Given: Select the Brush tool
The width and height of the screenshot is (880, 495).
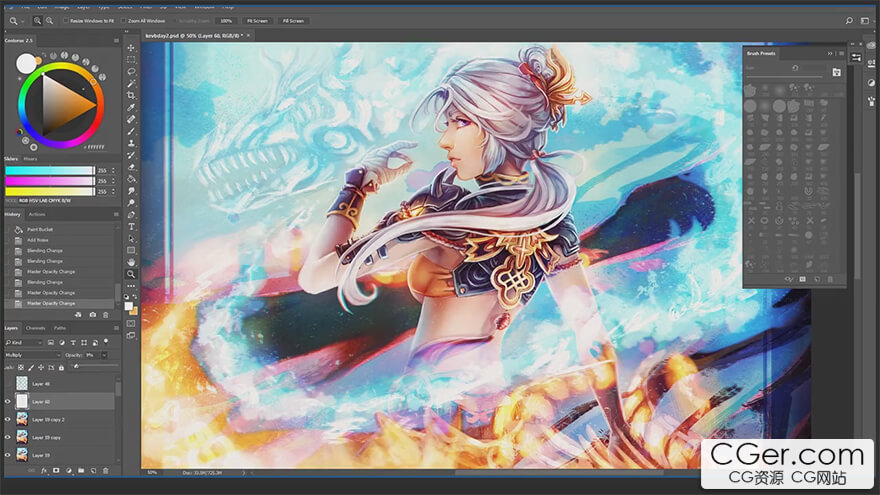Looking at the screenshot, I should click(x=131, y=131).
